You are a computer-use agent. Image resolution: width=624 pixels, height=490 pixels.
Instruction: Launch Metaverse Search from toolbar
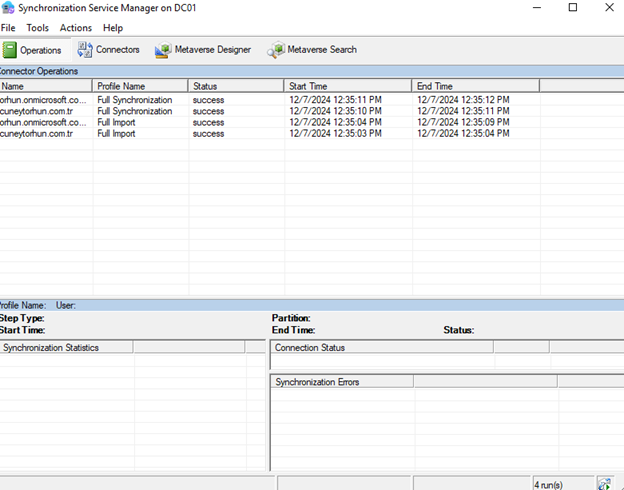point(311,50)
